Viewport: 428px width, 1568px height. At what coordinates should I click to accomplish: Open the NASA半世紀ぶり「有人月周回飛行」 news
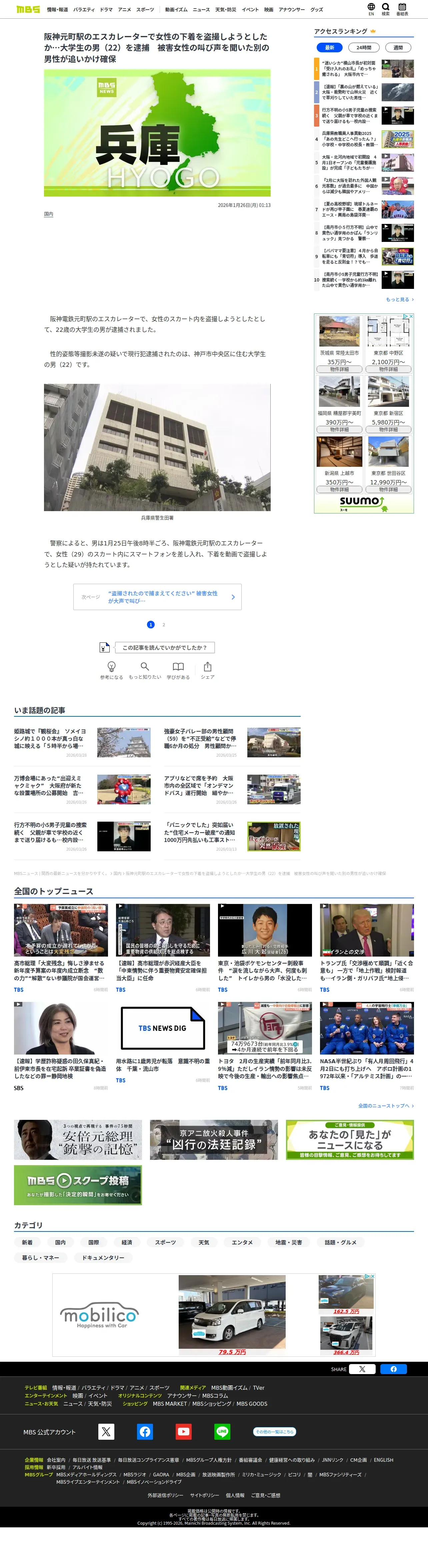pos(367,1046)
